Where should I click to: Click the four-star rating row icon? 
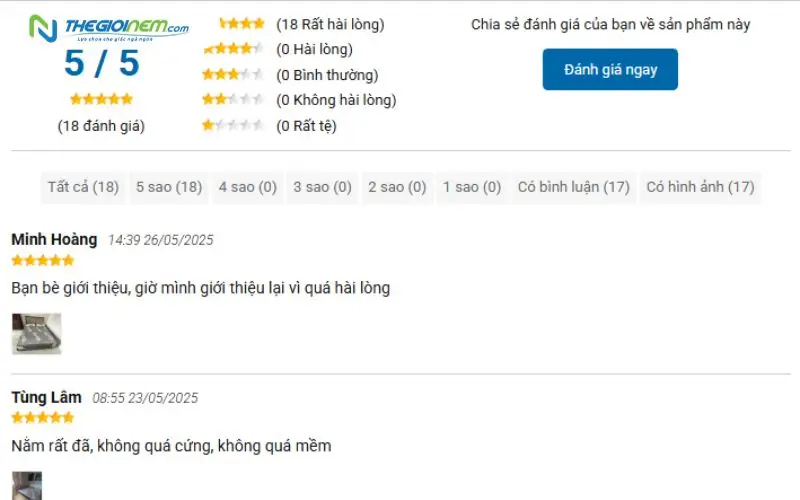coord(233,49)
